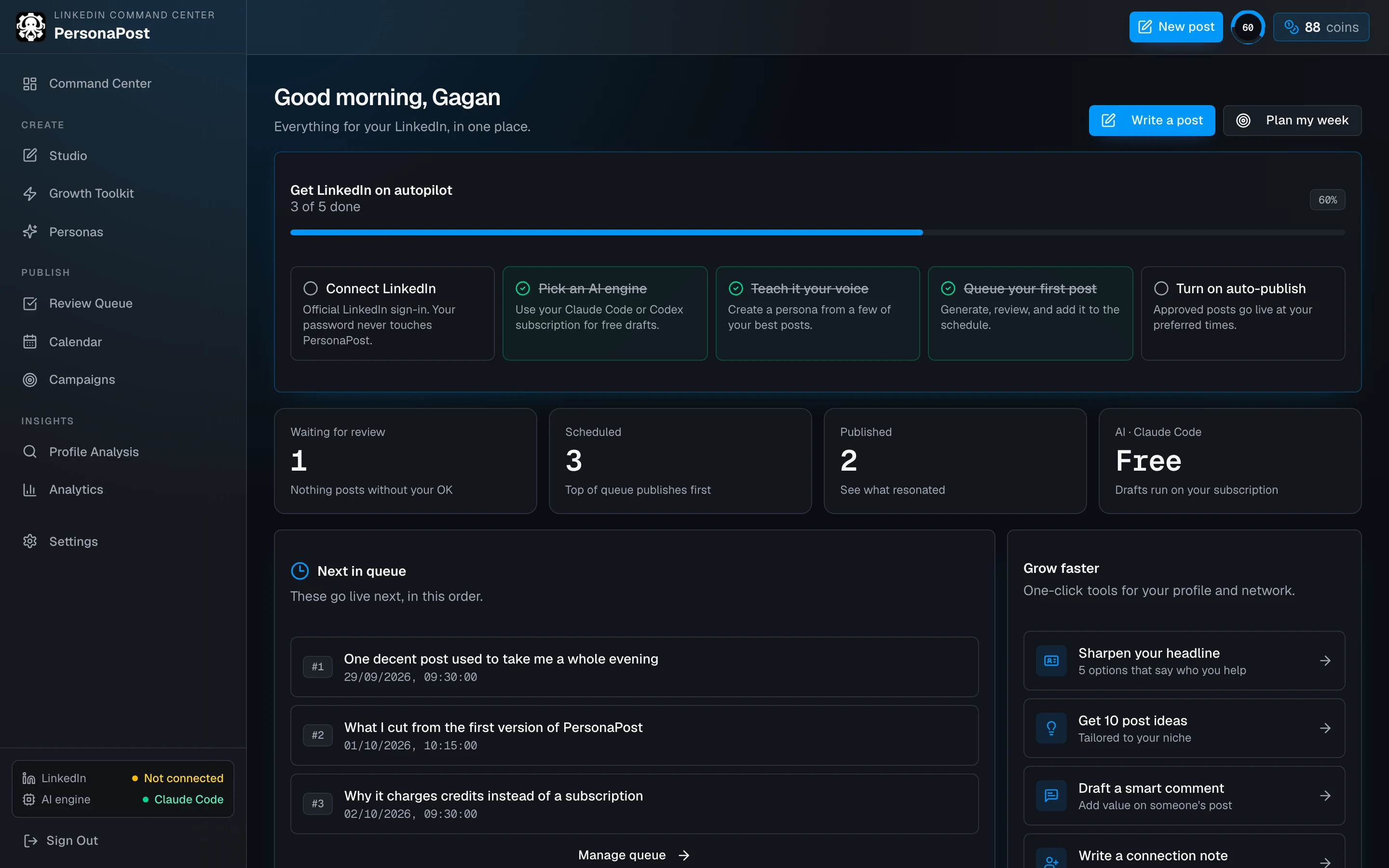
Task: Click the Sharpen your headline card icon
Action: 1051,661
